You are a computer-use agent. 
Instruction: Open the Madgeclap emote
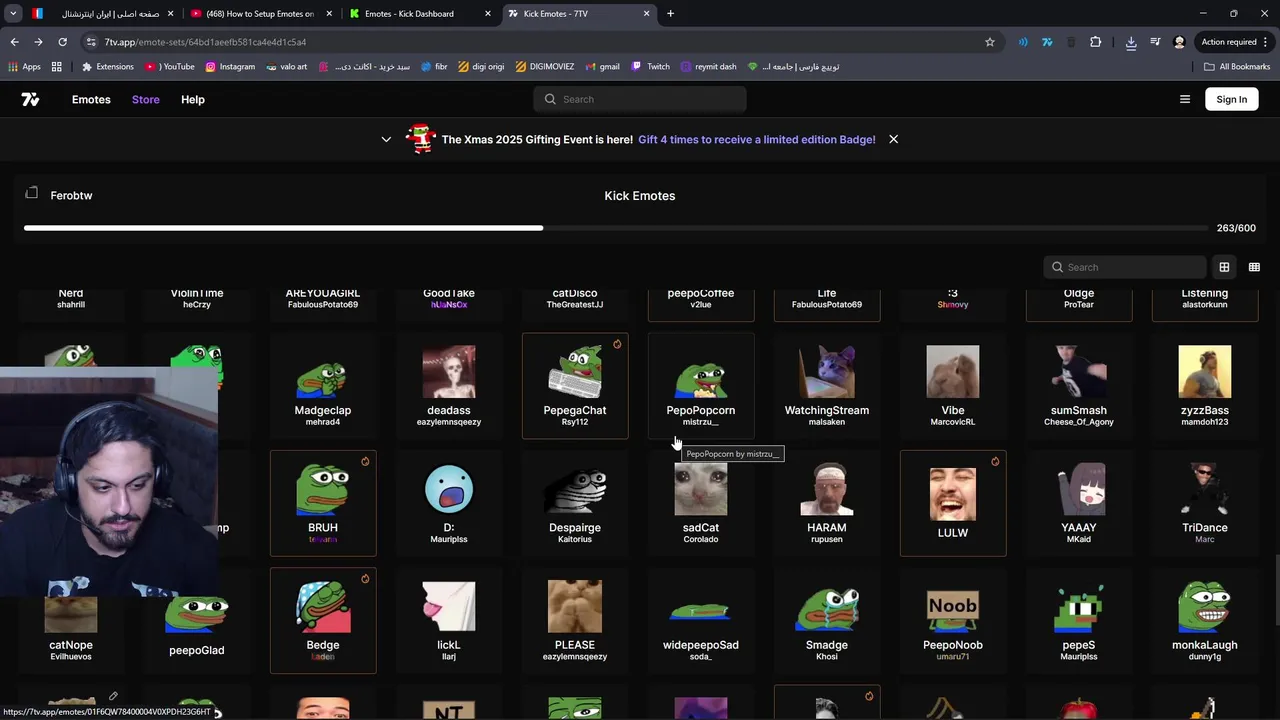coord(323,386)
